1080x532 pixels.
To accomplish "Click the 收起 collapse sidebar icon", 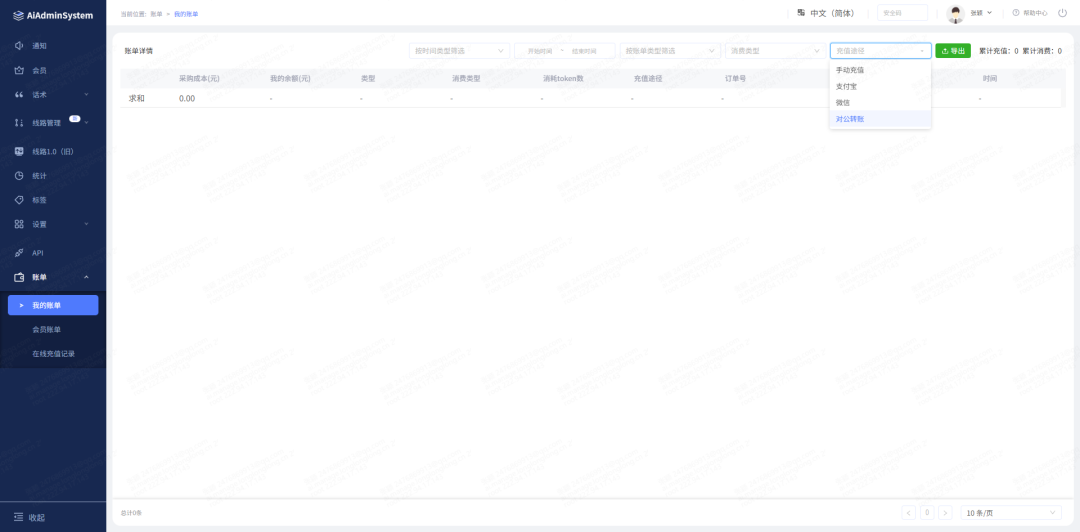I will pos(18,517).
